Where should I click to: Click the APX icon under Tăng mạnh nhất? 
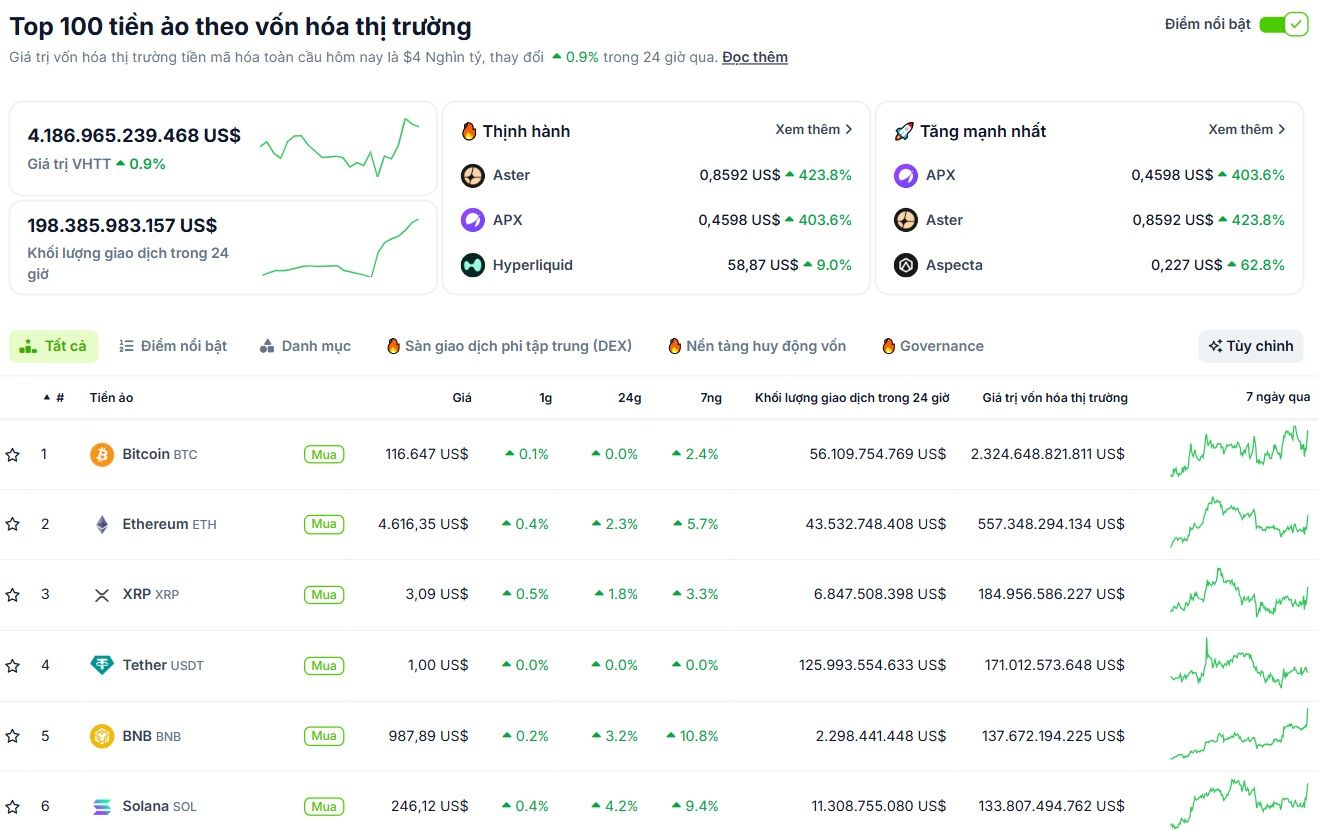905,175
